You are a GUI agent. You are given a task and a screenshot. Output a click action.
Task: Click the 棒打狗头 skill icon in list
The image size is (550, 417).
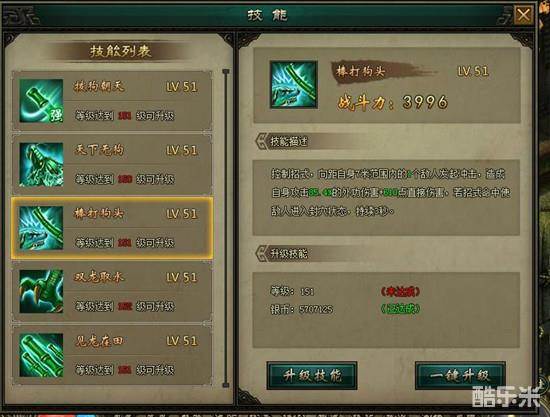point(41,228)
